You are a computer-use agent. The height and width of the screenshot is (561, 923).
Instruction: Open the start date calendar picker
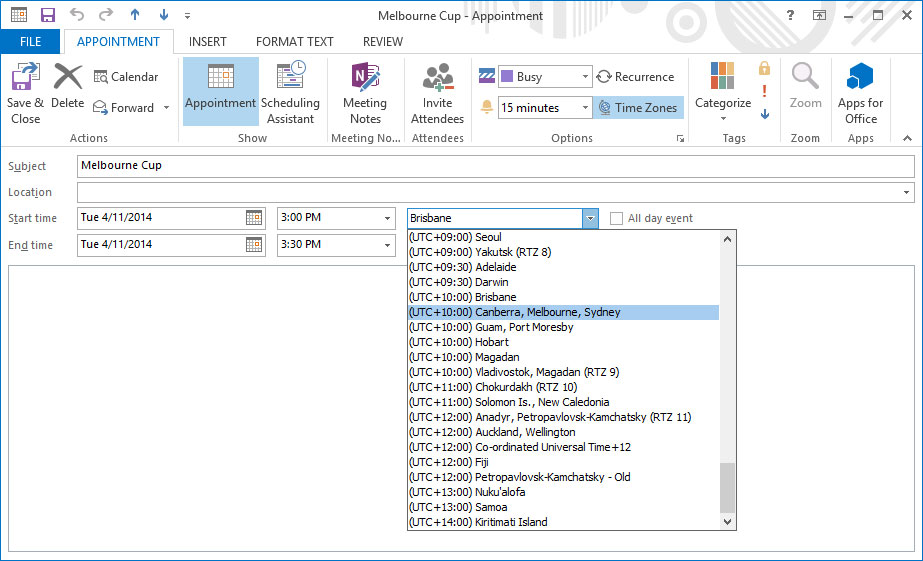click(x=254, y=218)
